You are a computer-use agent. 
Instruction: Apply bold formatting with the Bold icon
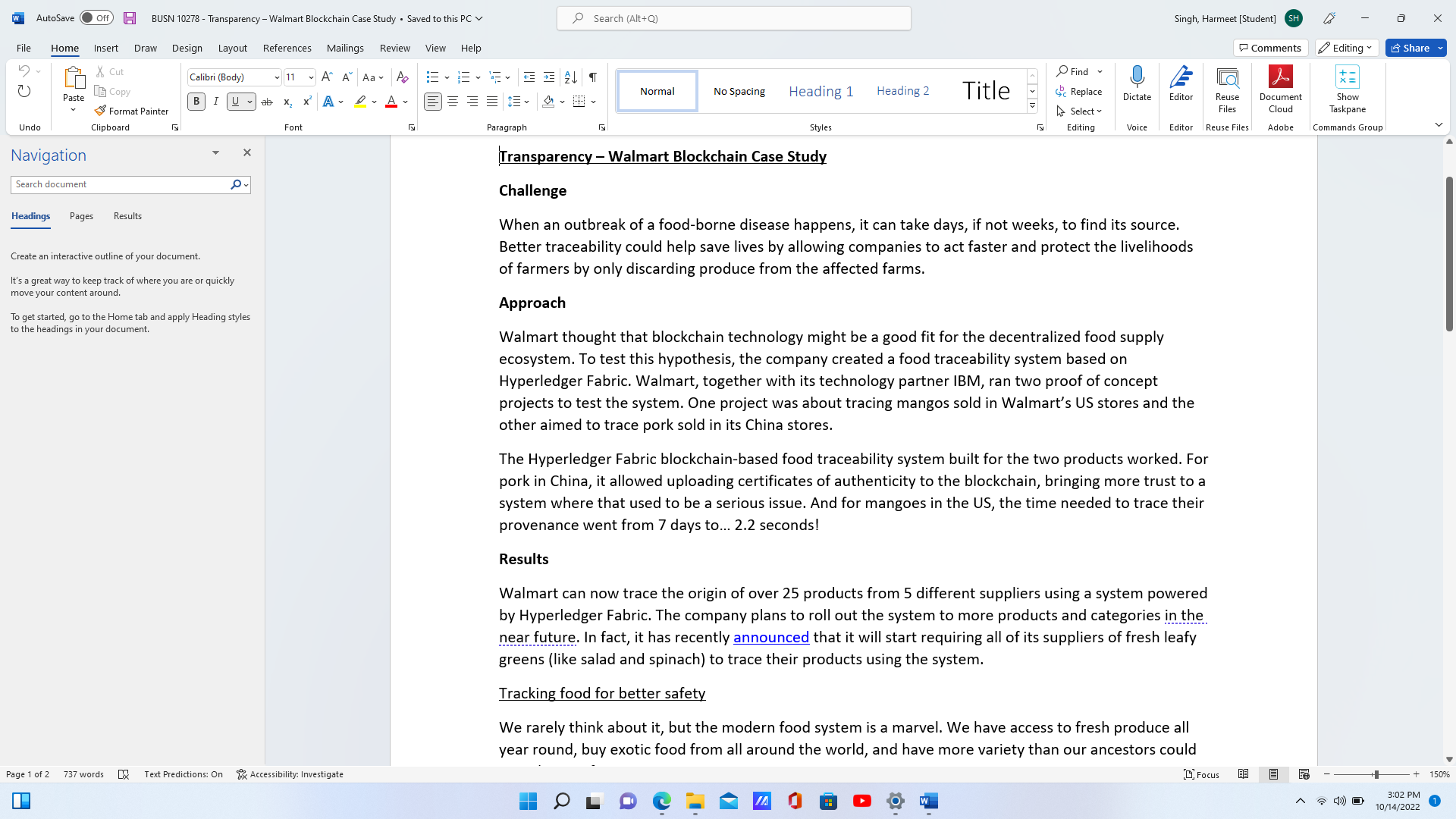tap(196, 101)
